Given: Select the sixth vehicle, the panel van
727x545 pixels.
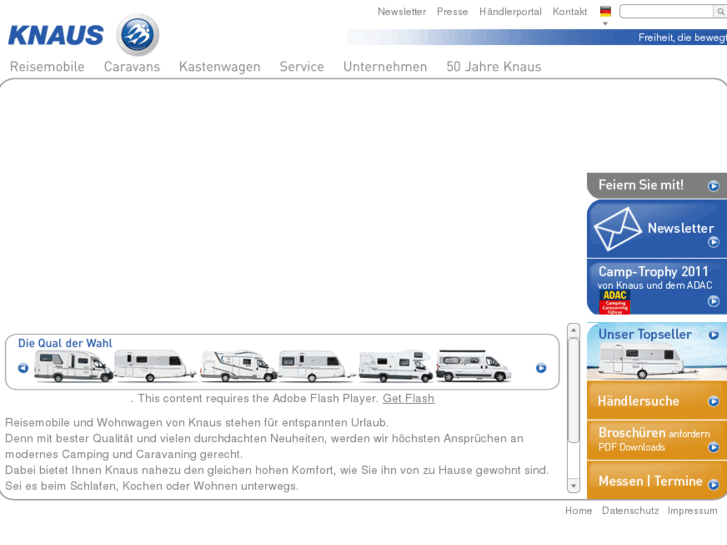Looking at the screenshot, I should coord(473,366).
